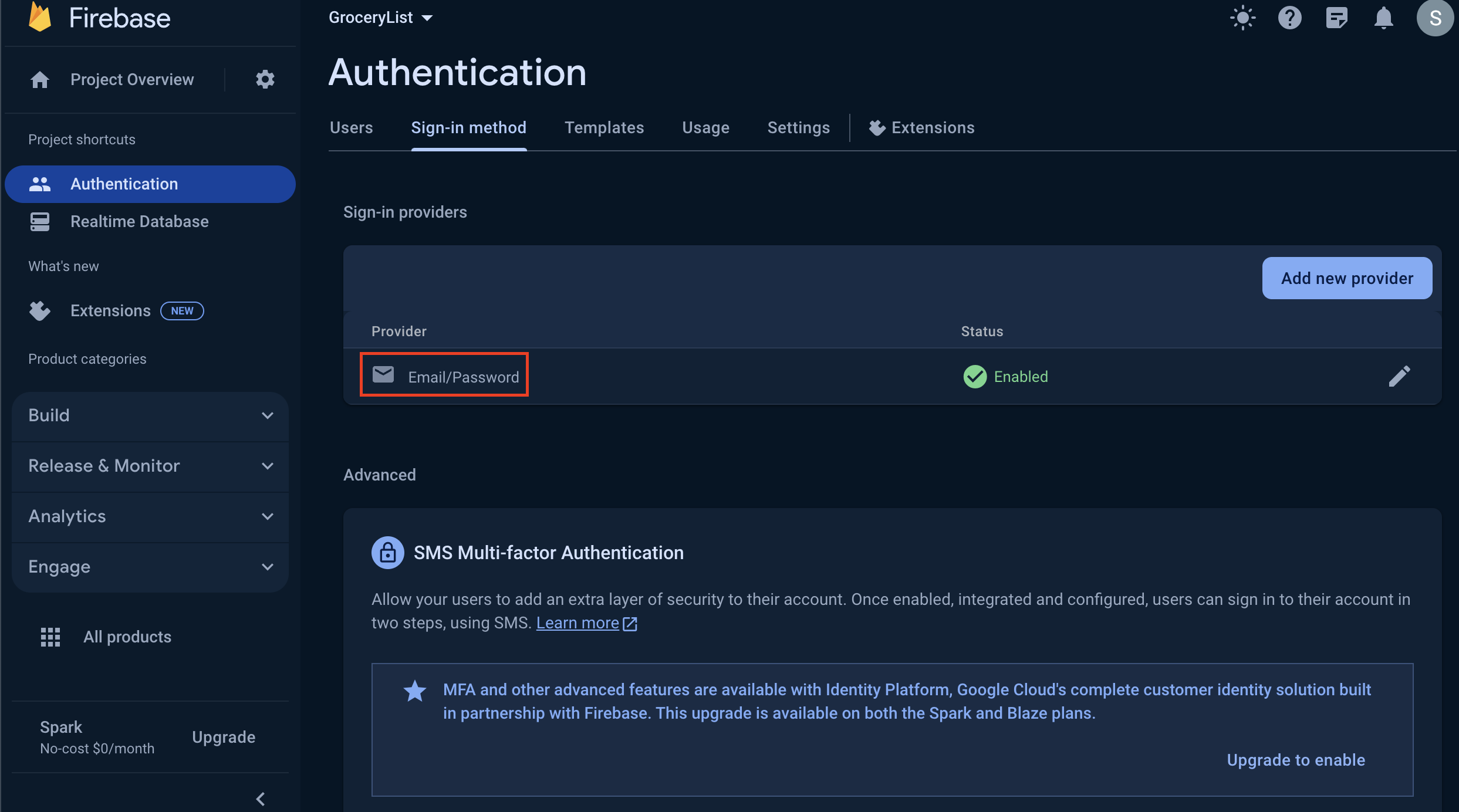Open the Templates tab
Viewport: 1459px width, 812px height.
604,128
